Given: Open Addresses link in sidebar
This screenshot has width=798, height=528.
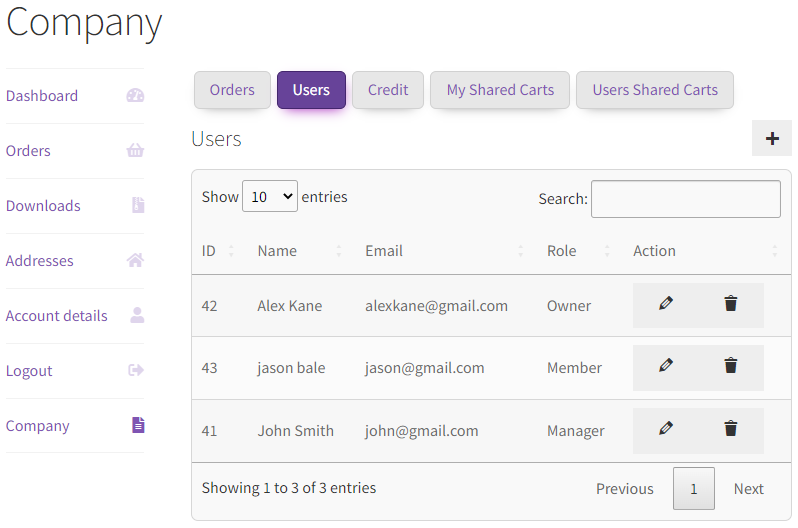Looking at the screenshot, I should pyautogui.click(x=40, y=261).
